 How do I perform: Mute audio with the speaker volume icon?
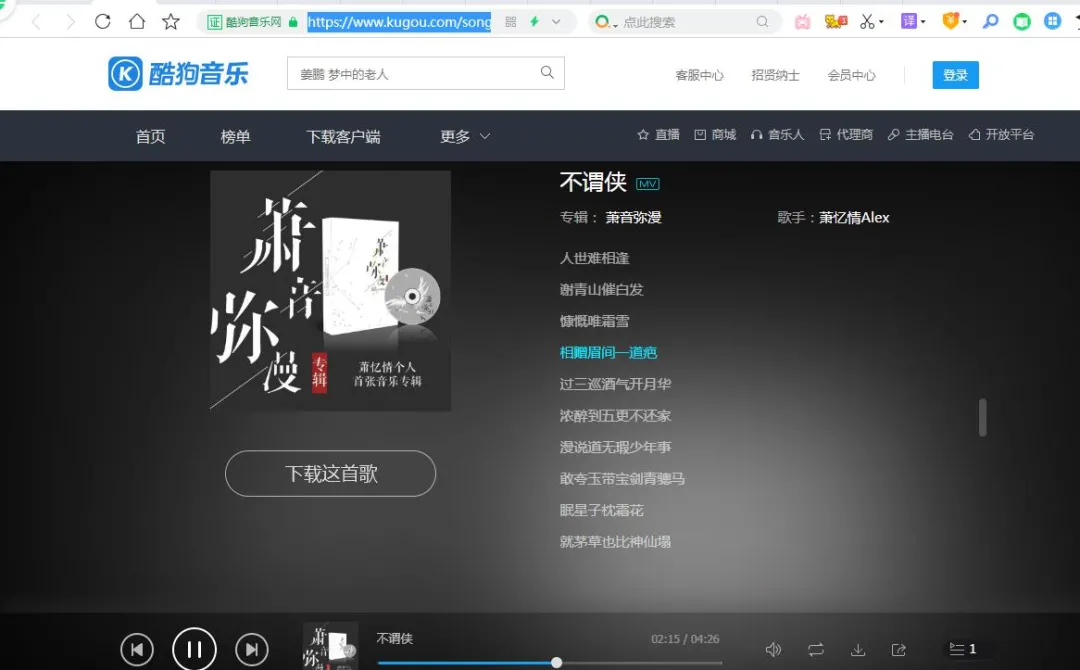773,649
